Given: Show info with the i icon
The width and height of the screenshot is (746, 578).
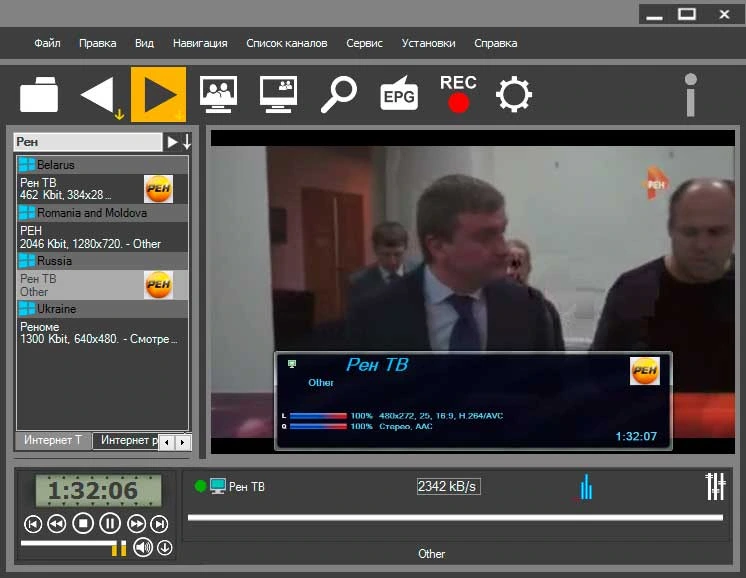Looking at the screenshot, I should click(691, 95).
